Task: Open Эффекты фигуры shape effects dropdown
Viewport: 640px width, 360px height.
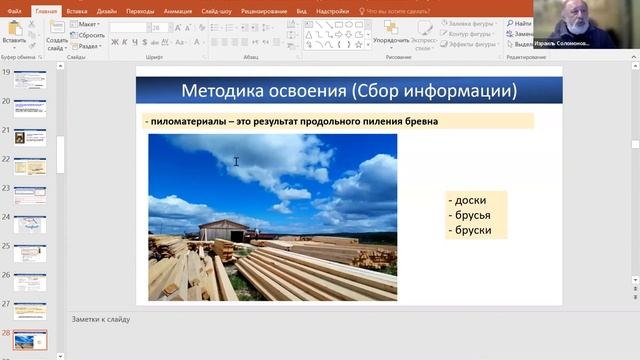Action: [470, 44]
